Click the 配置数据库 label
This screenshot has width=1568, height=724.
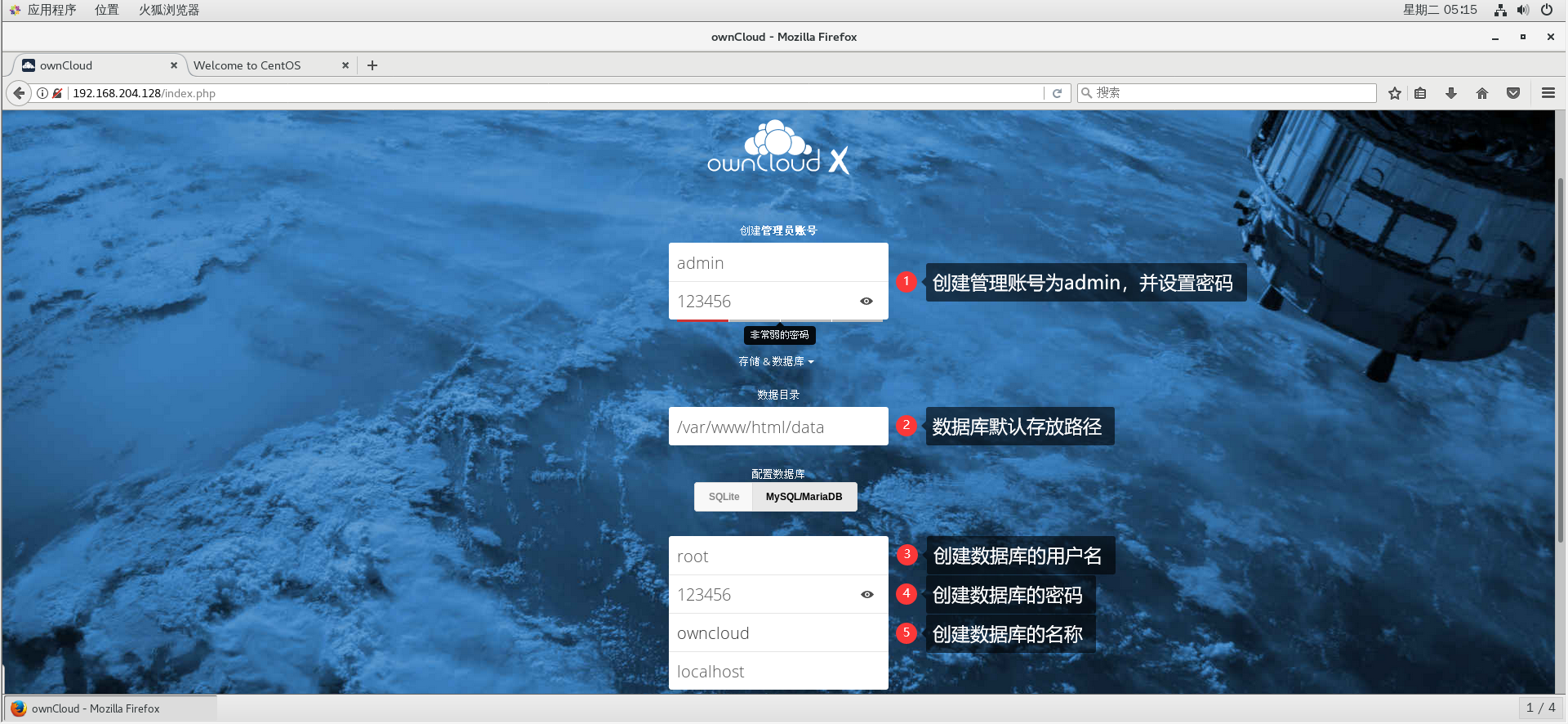pos(778,474)
